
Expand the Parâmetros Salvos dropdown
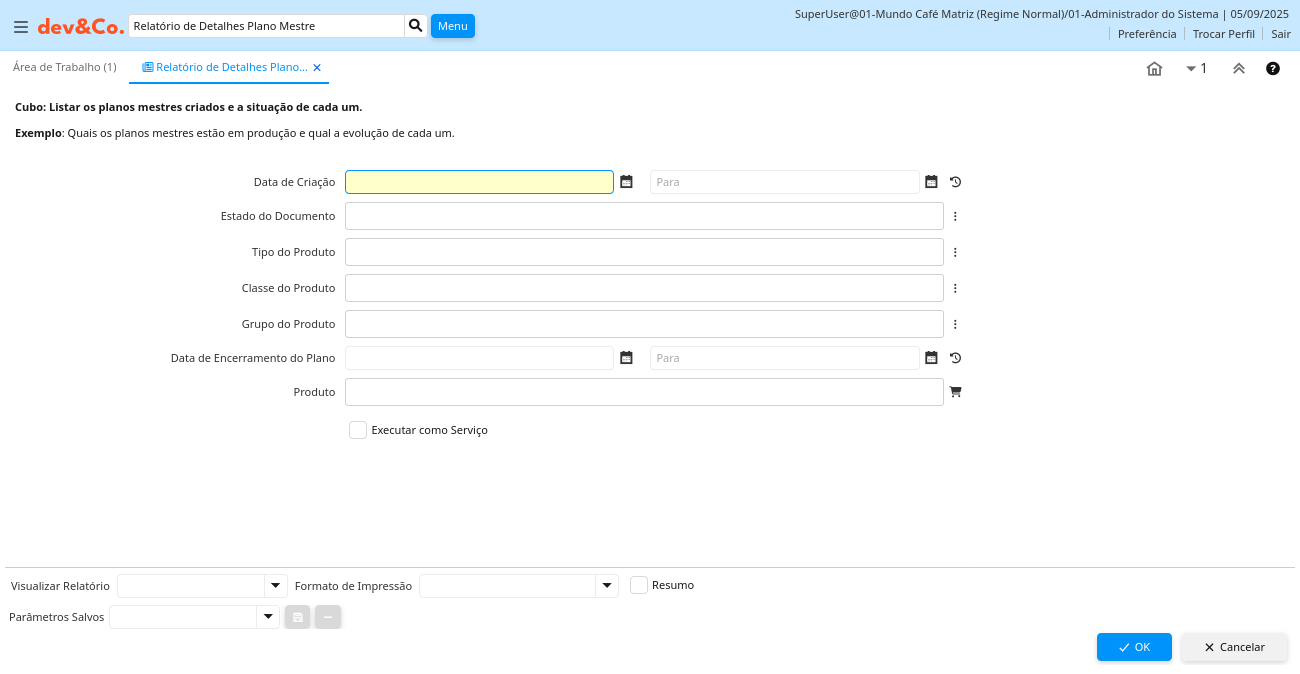(267, 617)
